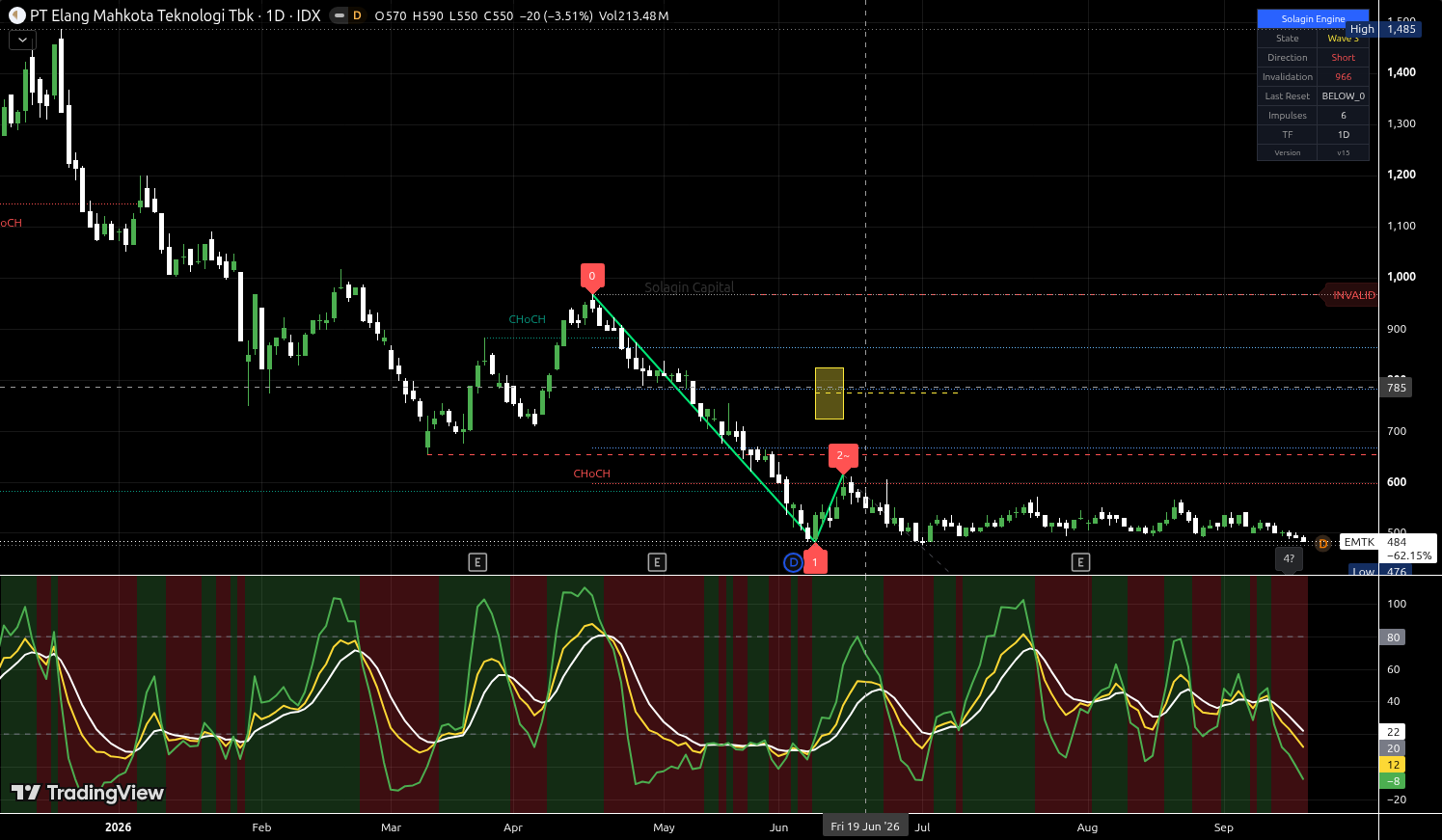Click the orange D badge in the header legend
Screen dimensions: 1442x840
(x=357, y=15)
